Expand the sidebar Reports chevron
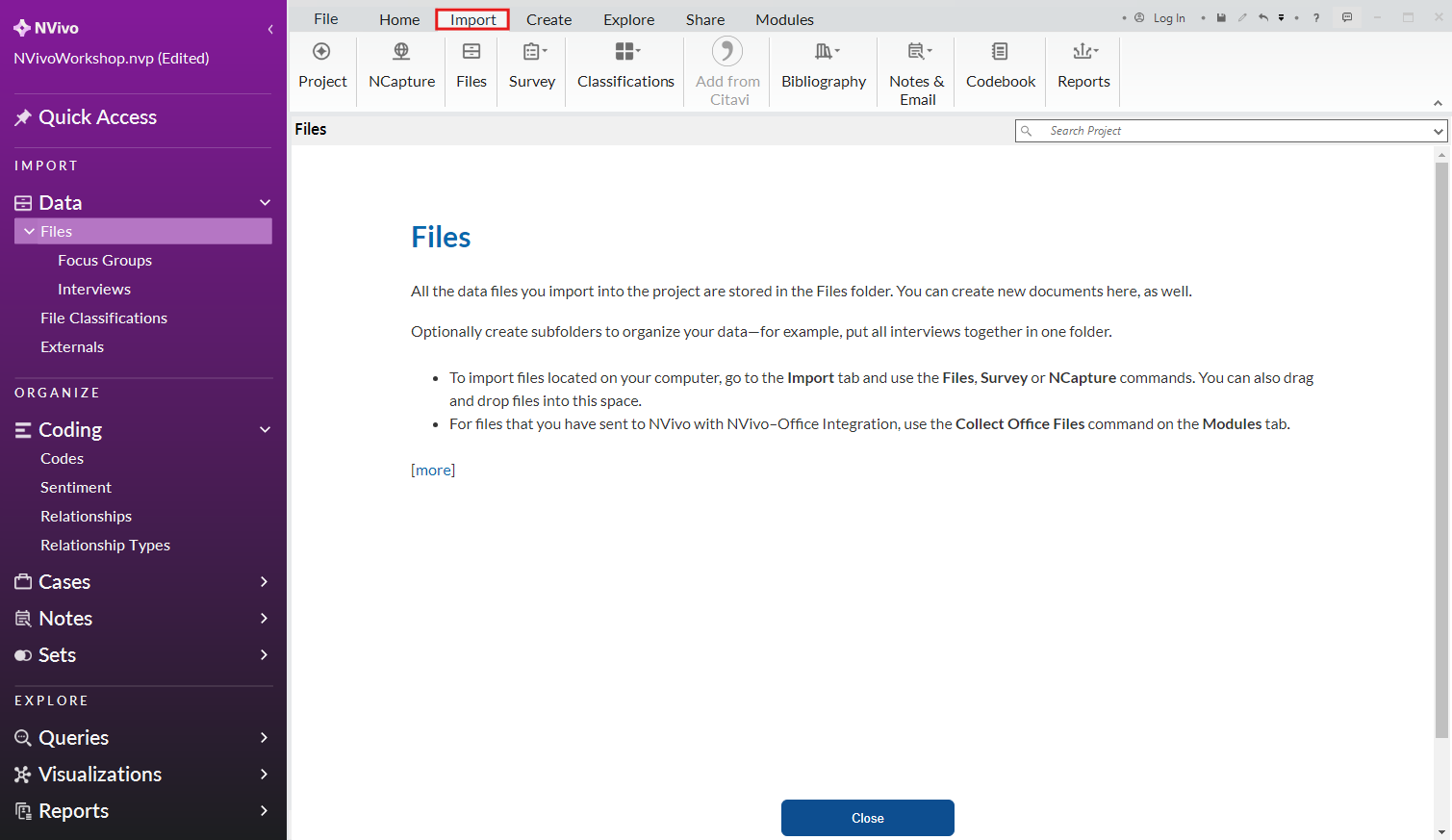 coord(264,810)
